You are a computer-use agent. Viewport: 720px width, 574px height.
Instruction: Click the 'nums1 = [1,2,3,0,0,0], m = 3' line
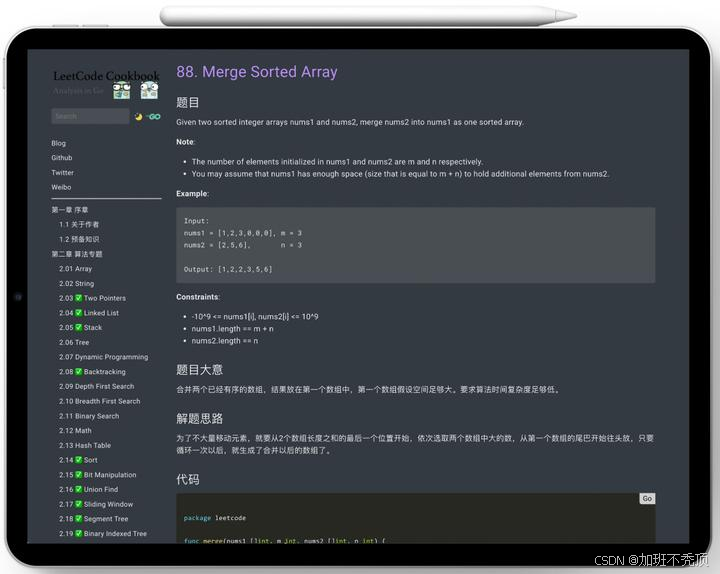pos(243,233)
